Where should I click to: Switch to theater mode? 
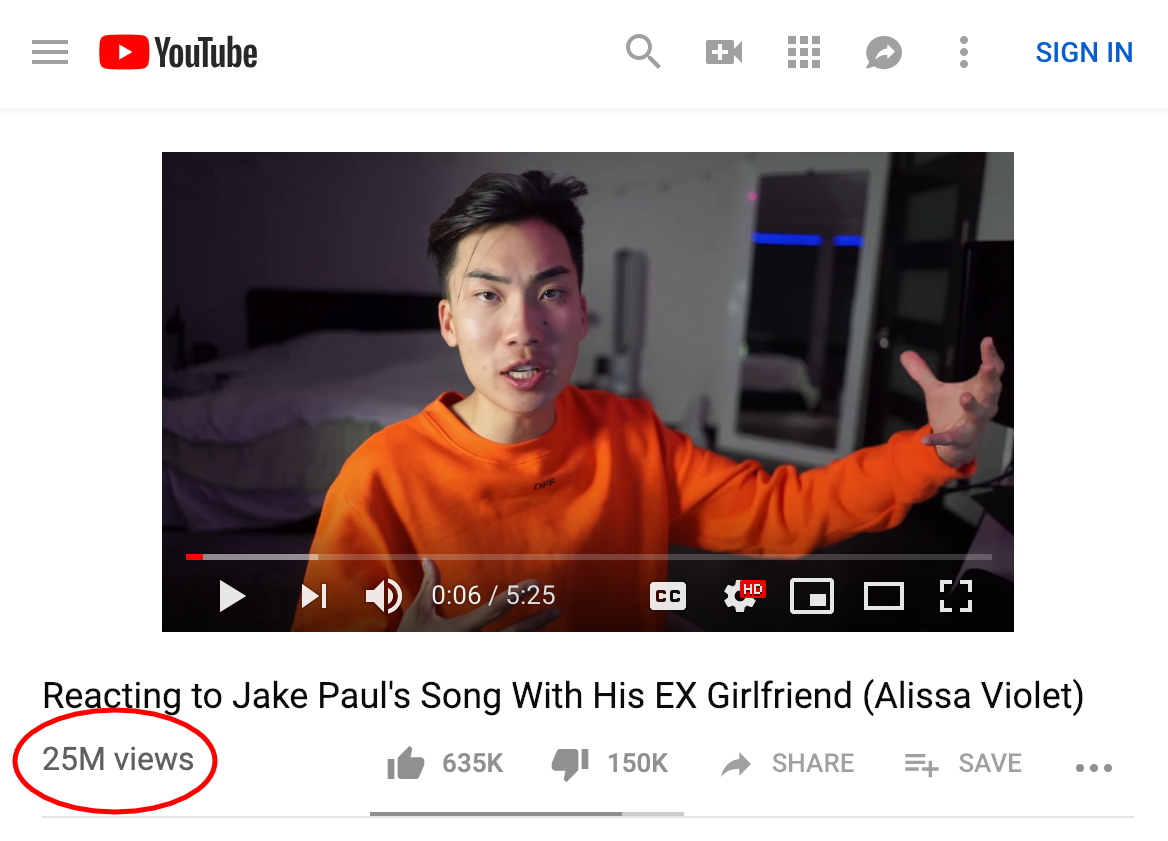(x=883, y=596)
